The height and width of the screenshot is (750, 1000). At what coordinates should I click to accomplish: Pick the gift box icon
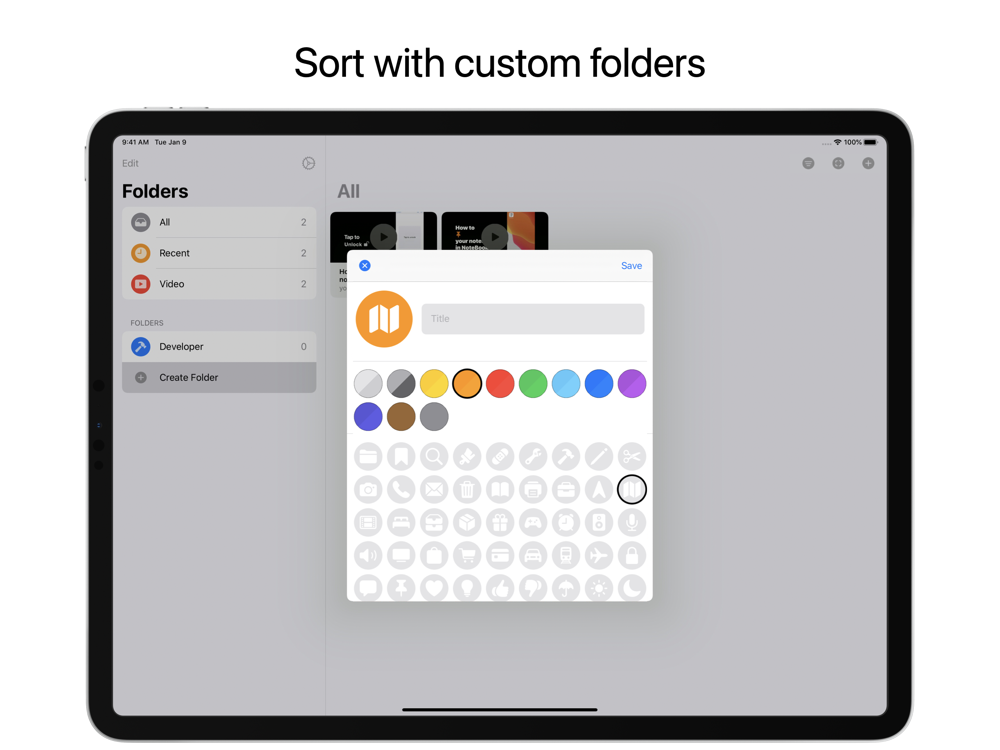(500, 523)
